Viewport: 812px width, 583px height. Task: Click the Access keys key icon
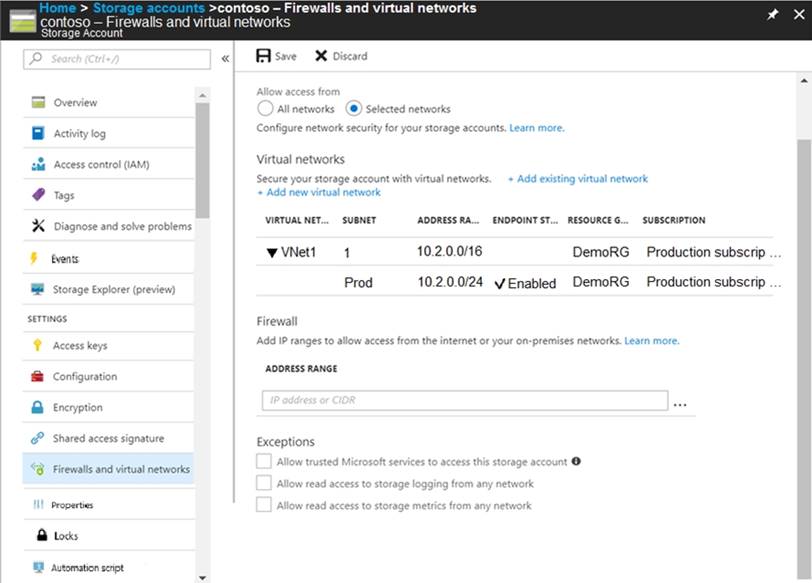(37, 345)
